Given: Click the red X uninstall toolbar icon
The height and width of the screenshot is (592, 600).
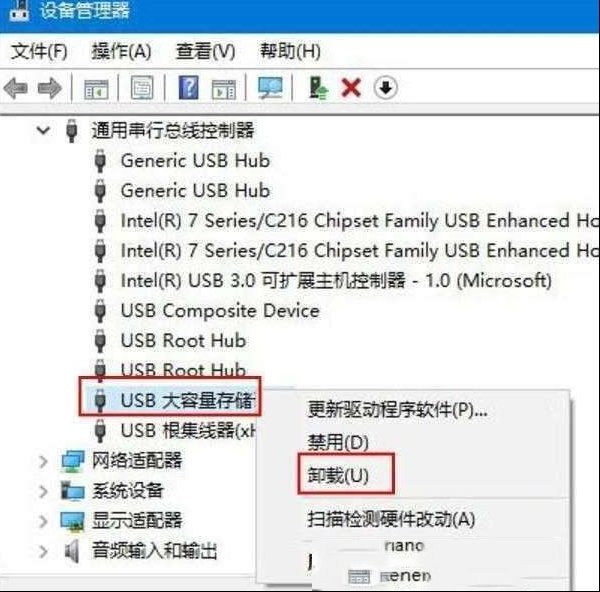Looking at the screenshot, I should point(351,88).
